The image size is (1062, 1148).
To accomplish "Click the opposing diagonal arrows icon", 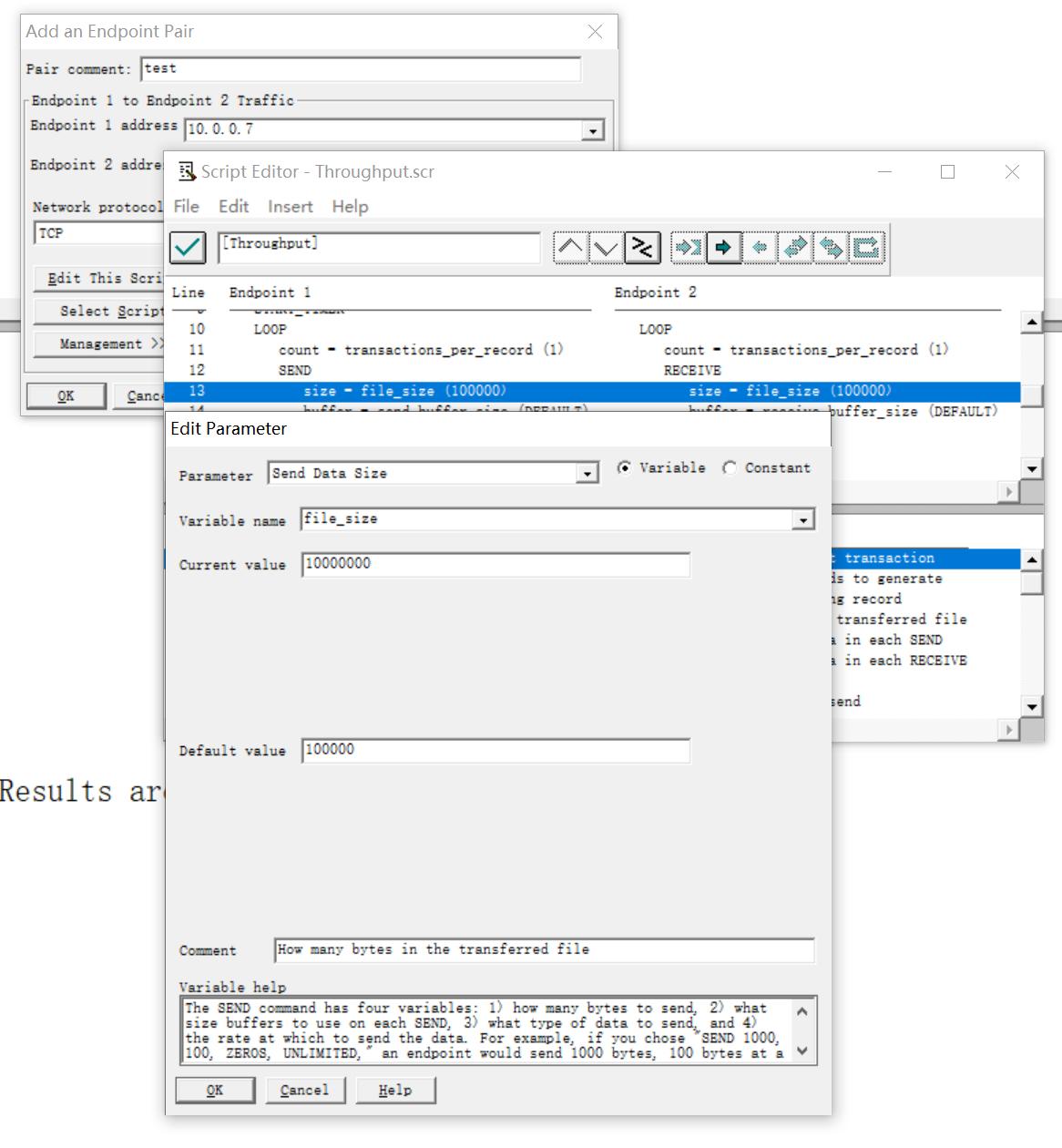I will [831, 248].
